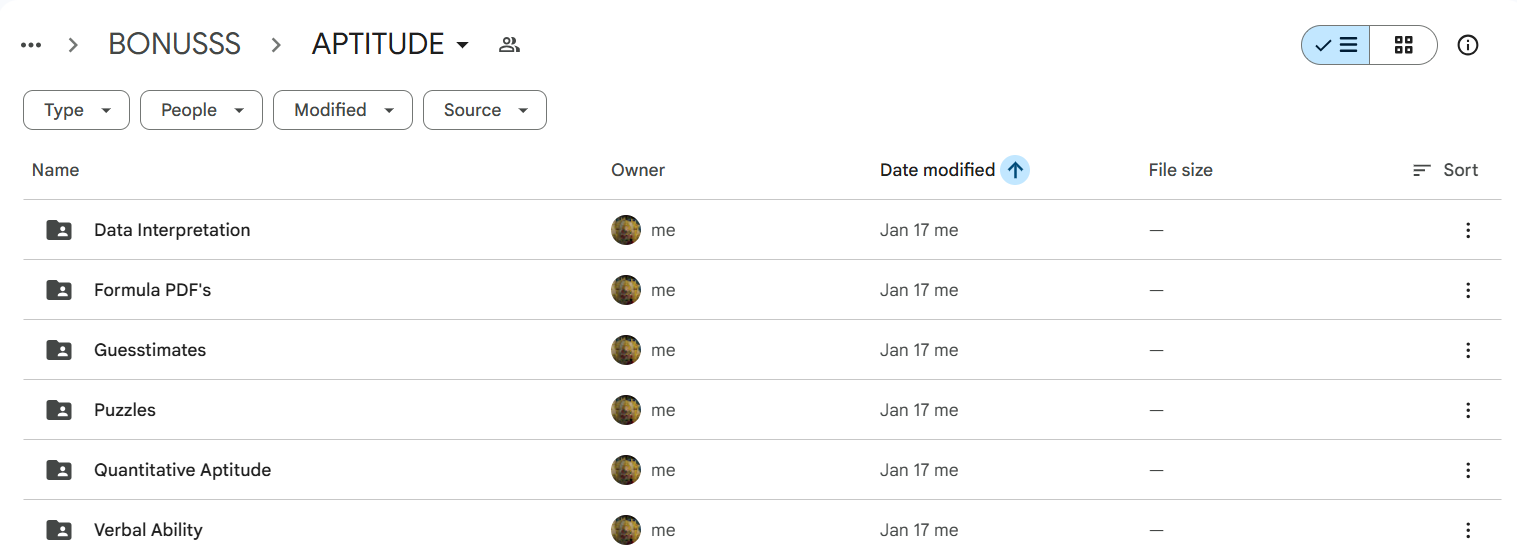
Task: Open the Source filter dropdown
Action: point(485,110)
